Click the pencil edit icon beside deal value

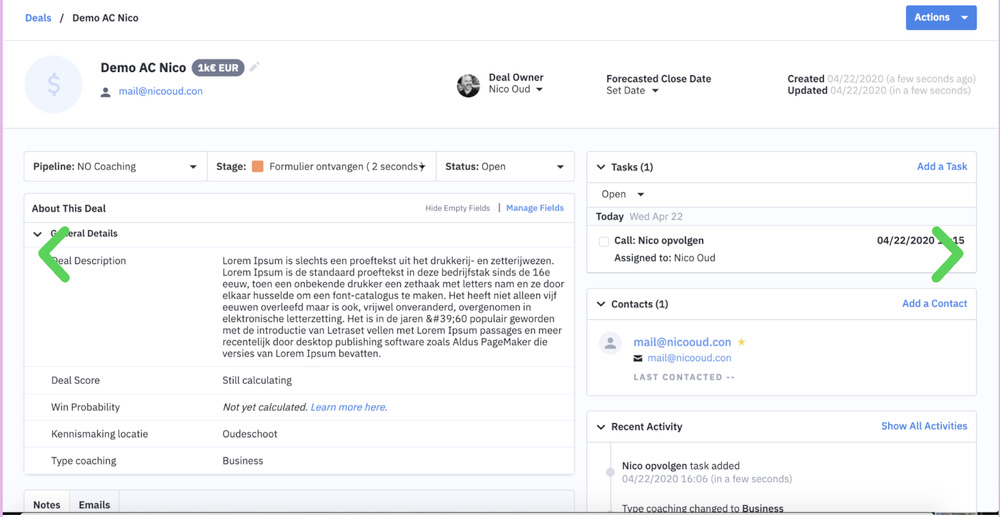click(x=254, y=67)
